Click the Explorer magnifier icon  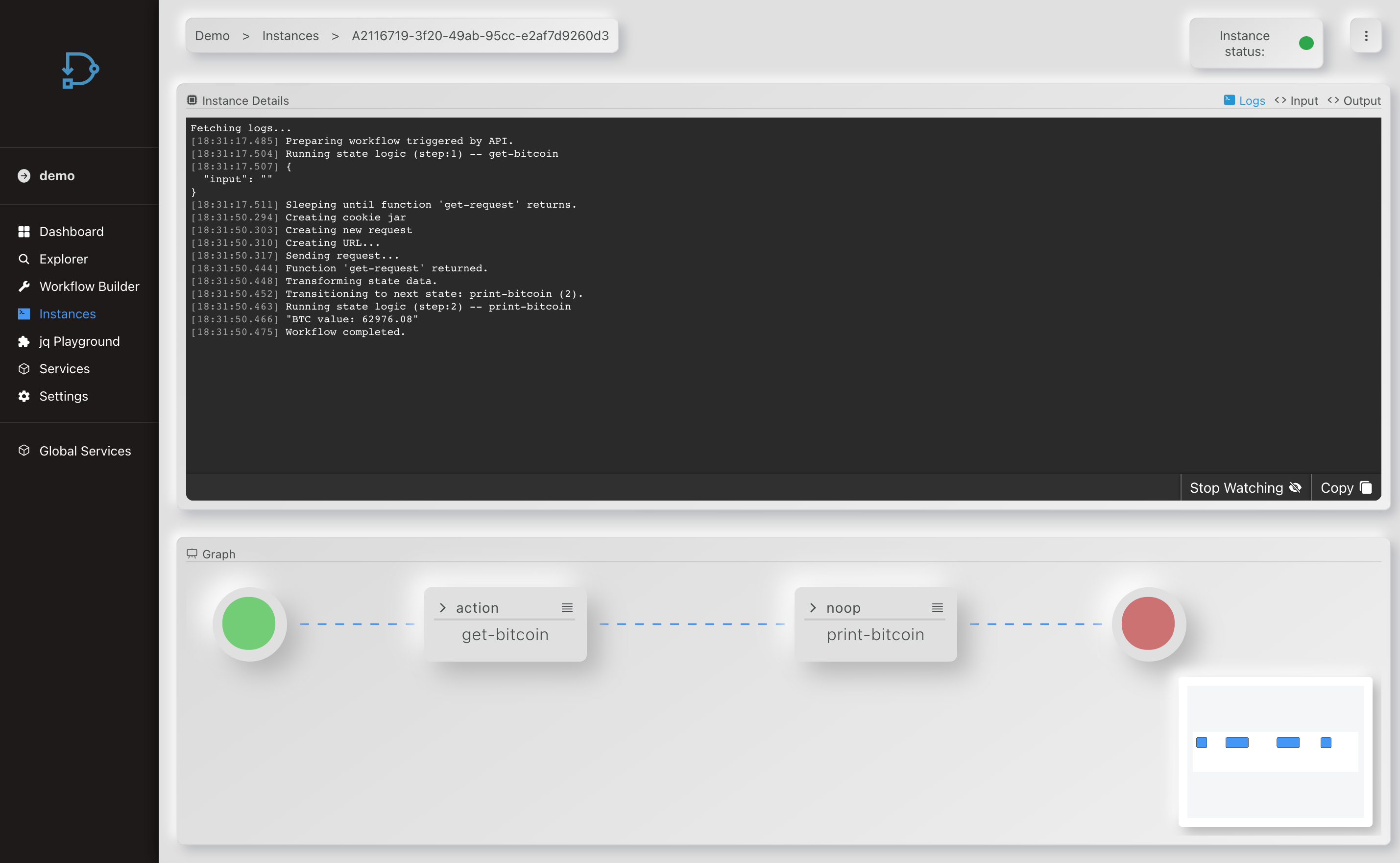coord(24,259)
